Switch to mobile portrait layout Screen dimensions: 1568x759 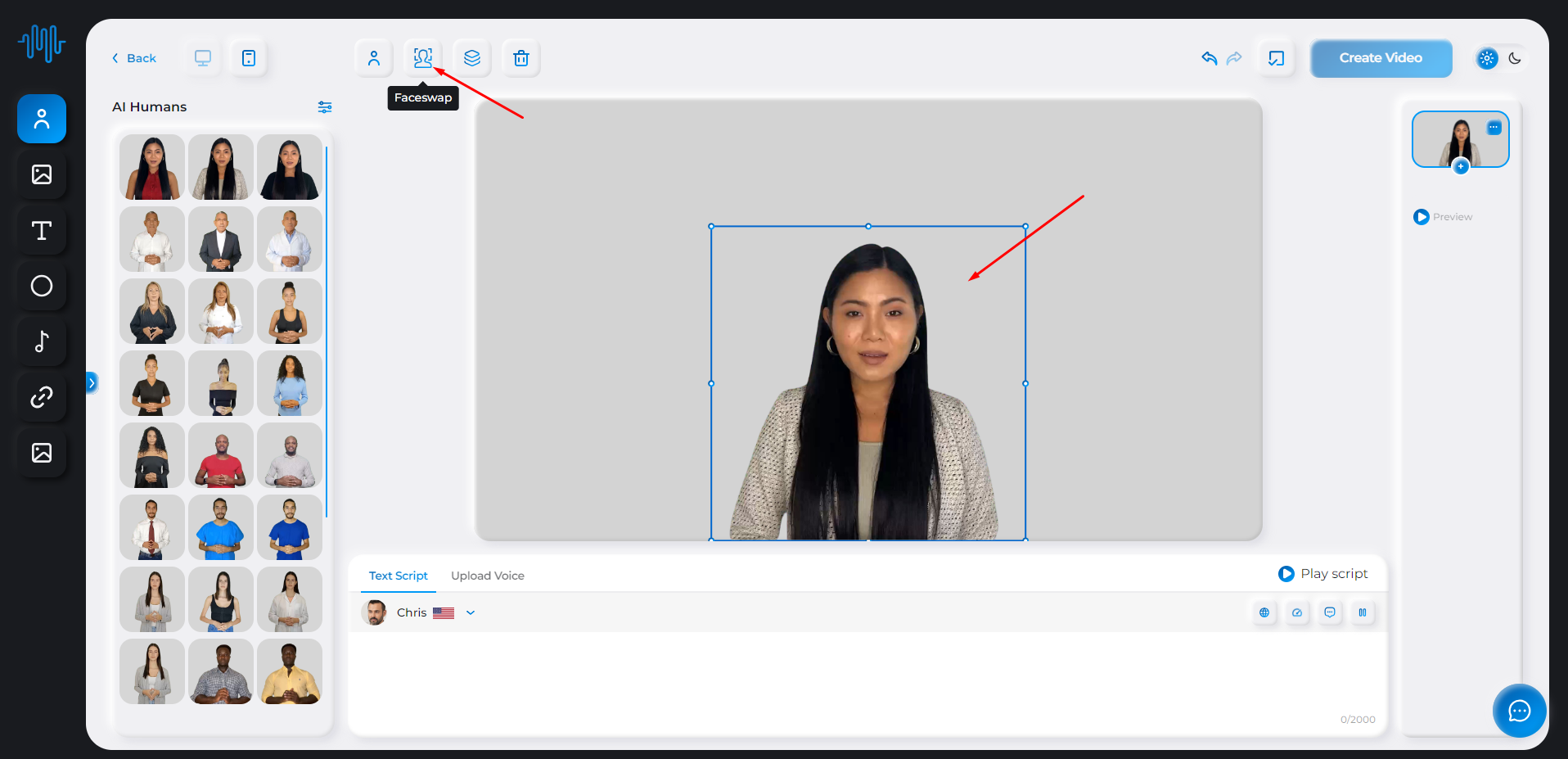[249, 58]
